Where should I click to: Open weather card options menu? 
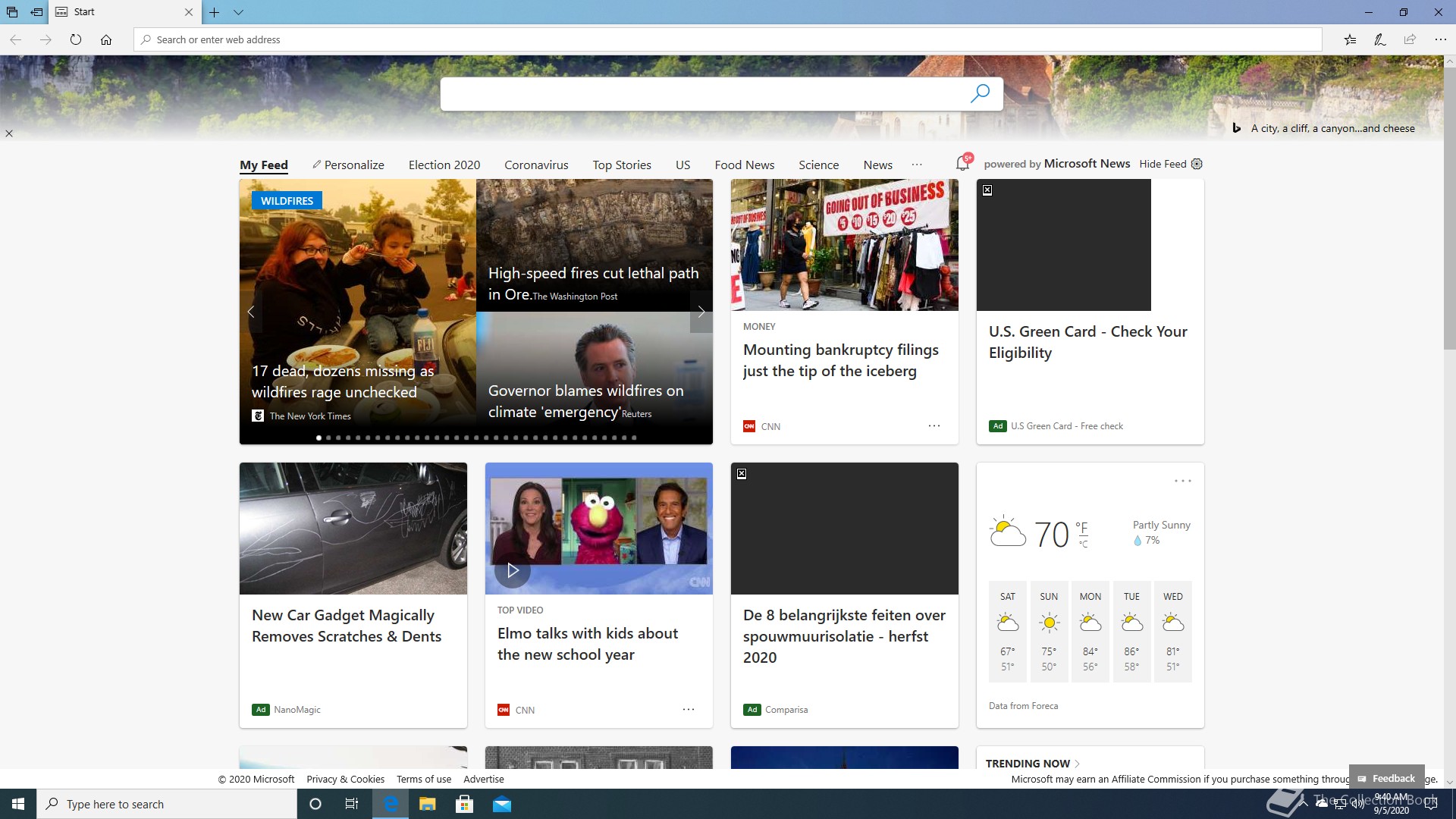[1183, 481]
